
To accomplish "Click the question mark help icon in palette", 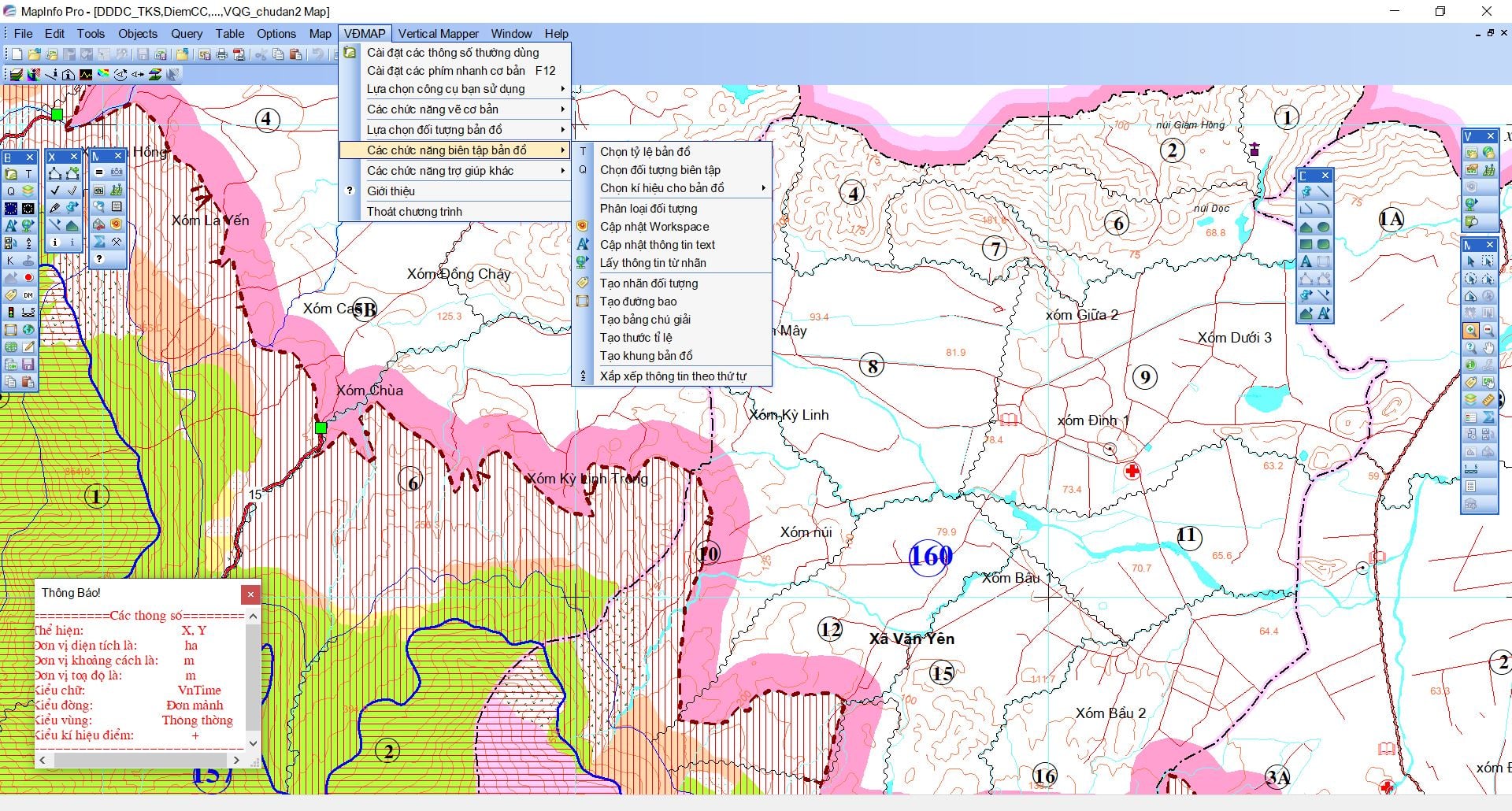I will tap(99, 259).
